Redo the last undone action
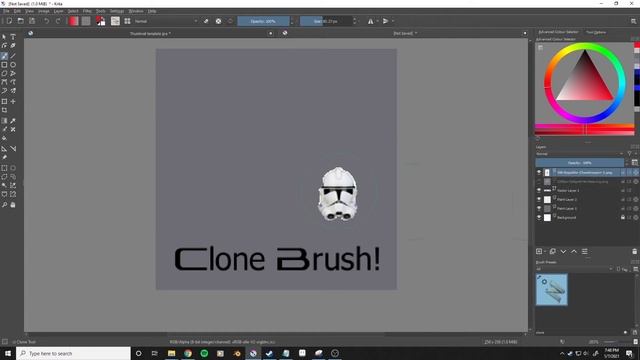Screen dimensions: 640x360 pyautogui.click(x=58, y=21)
